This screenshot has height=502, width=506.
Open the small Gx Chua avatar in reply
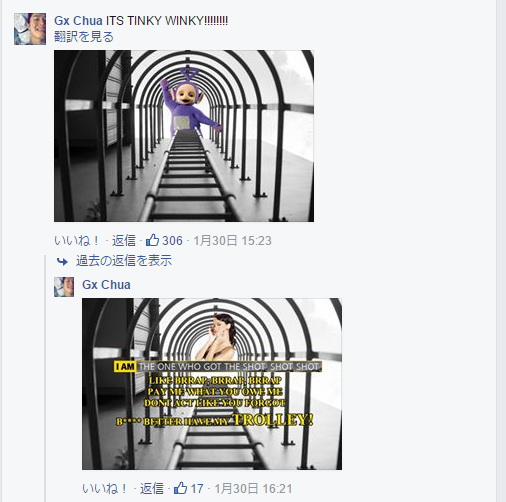click(x=64, y=287)
